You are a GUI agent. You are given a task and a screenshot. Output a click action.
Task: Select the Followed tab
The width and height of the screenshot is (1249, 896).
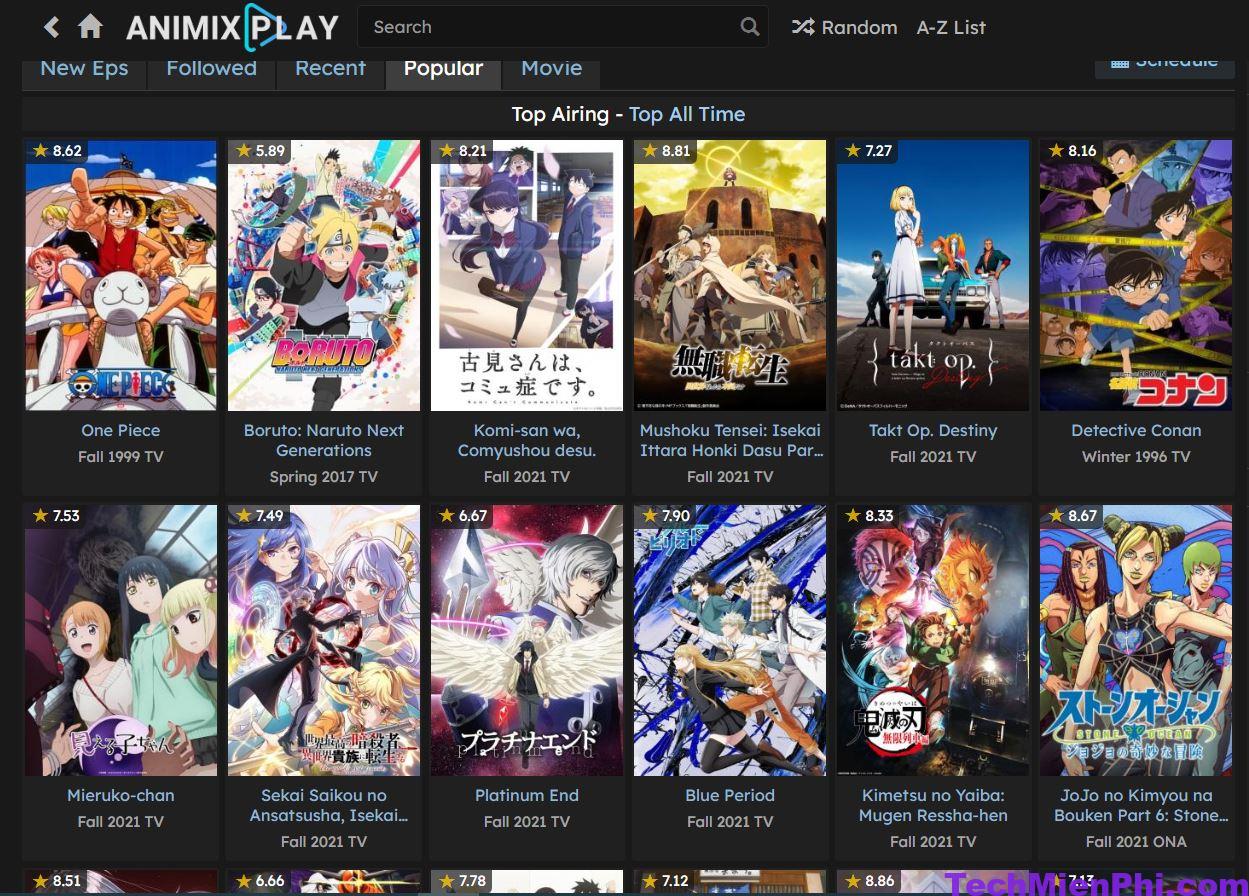tap(211, 67)
